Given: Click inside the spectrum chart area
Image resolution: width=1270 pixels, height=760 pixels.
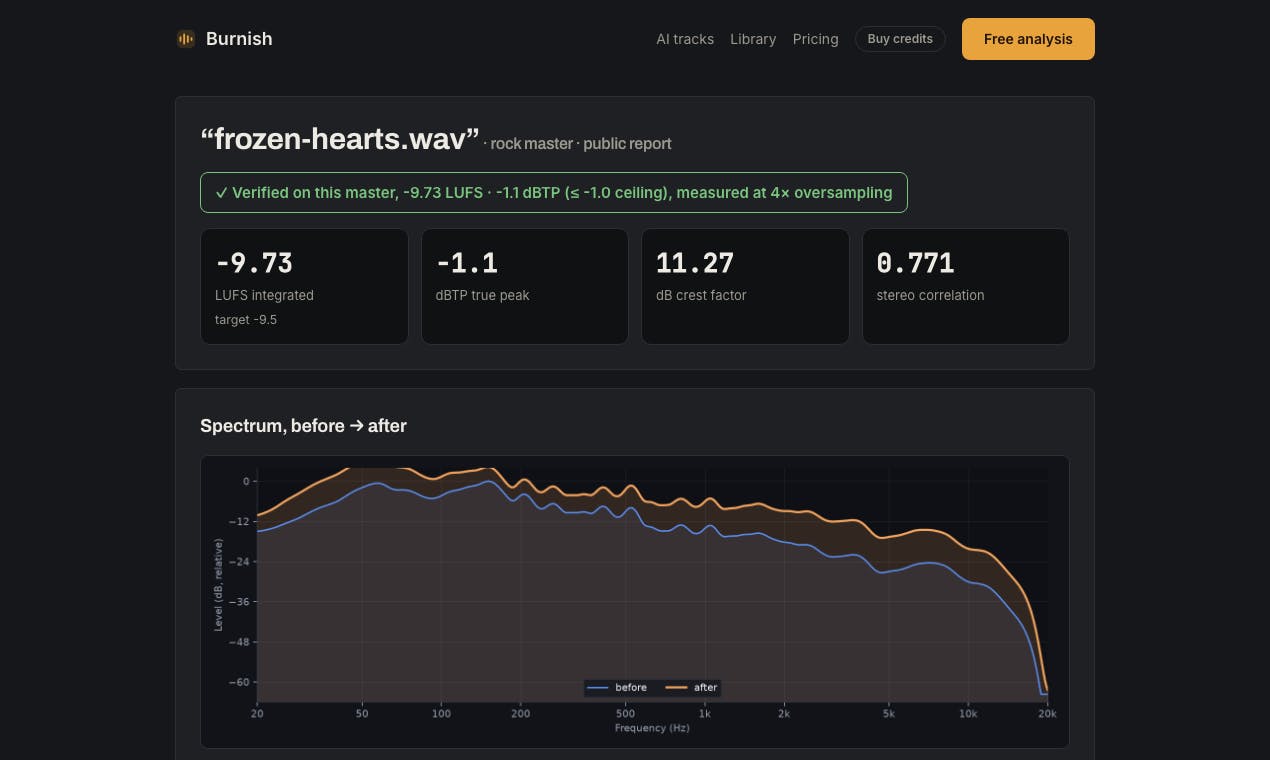Looking at the screenshot, I should 652,585.
